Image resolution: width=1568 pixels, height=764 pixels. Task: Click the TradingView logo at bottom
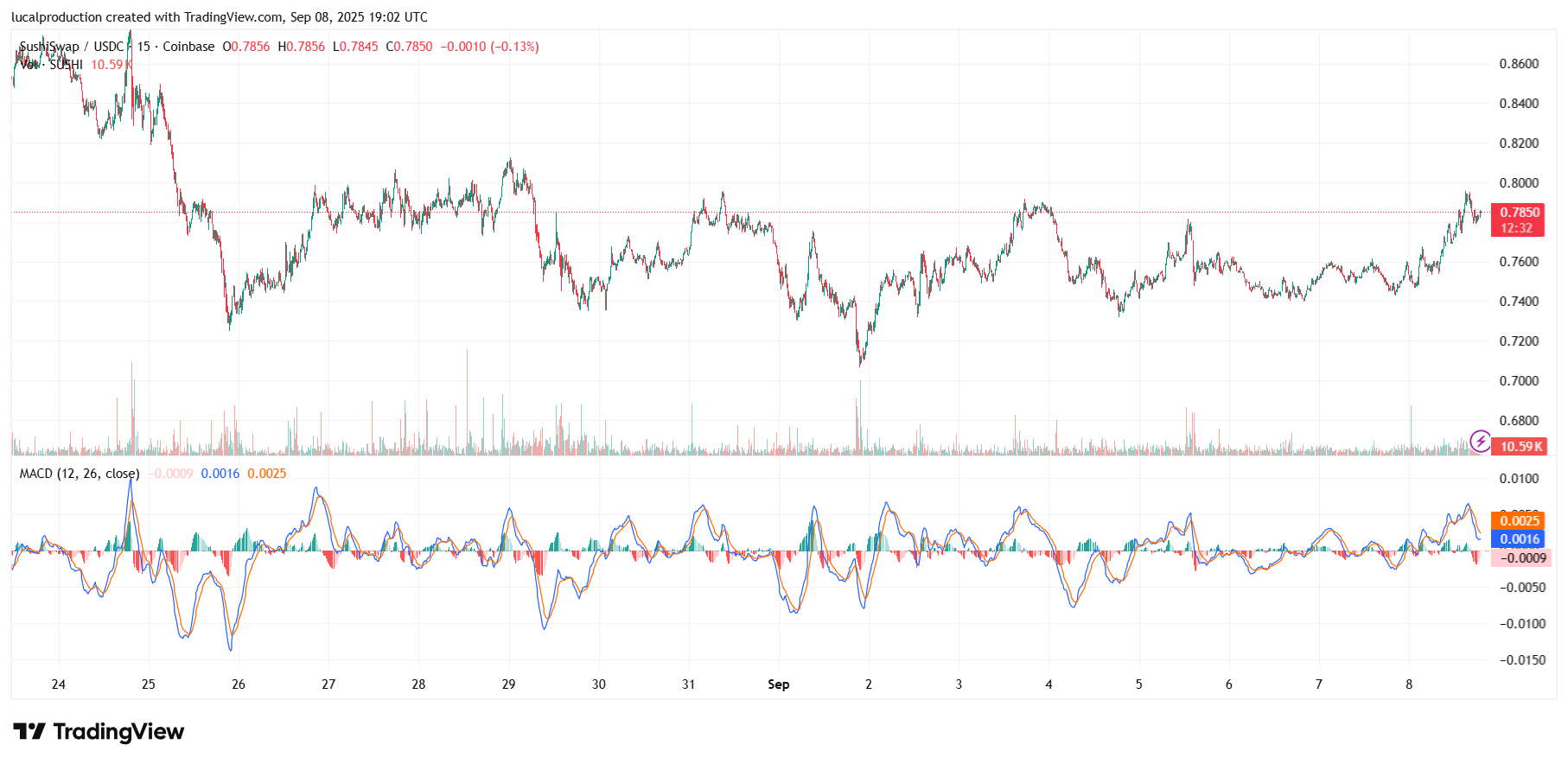click(99, 732)
